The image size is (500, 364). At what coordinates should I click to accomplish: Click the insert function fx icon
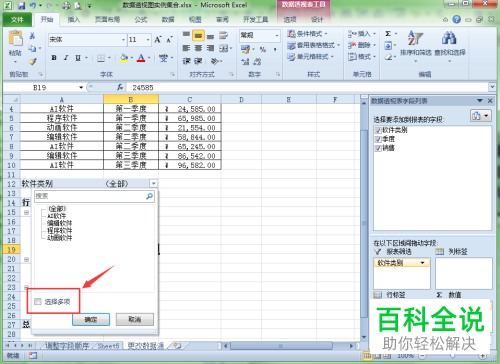tap(120, 87)
